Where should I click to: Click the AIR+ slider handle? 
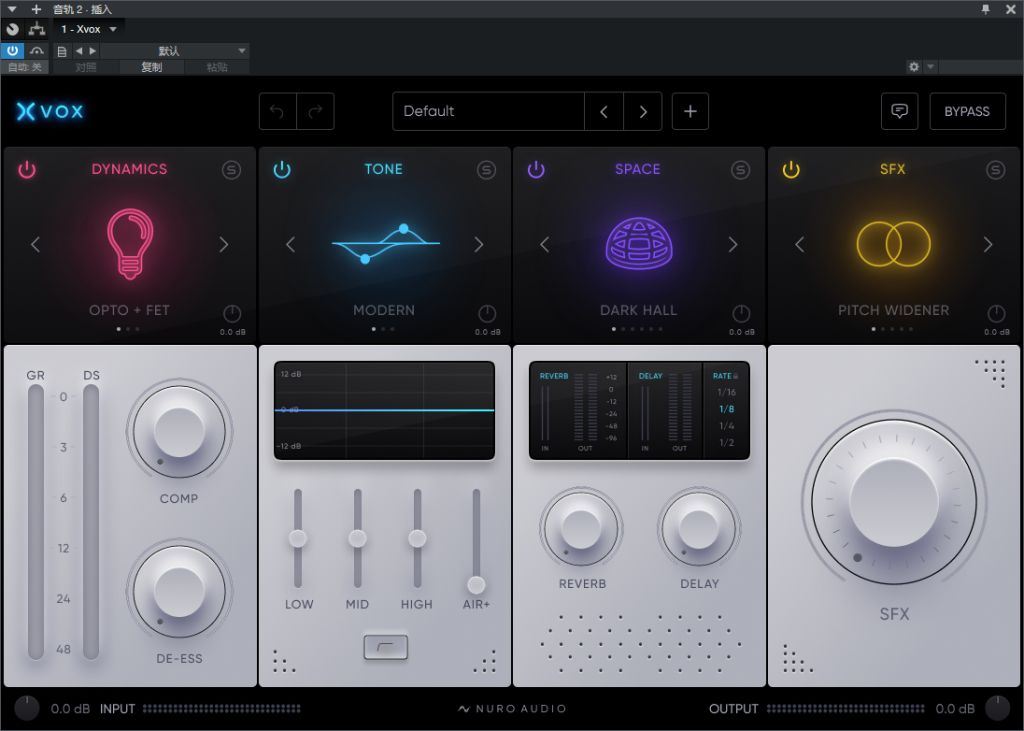pyautogui.click(x=476, y=585)
